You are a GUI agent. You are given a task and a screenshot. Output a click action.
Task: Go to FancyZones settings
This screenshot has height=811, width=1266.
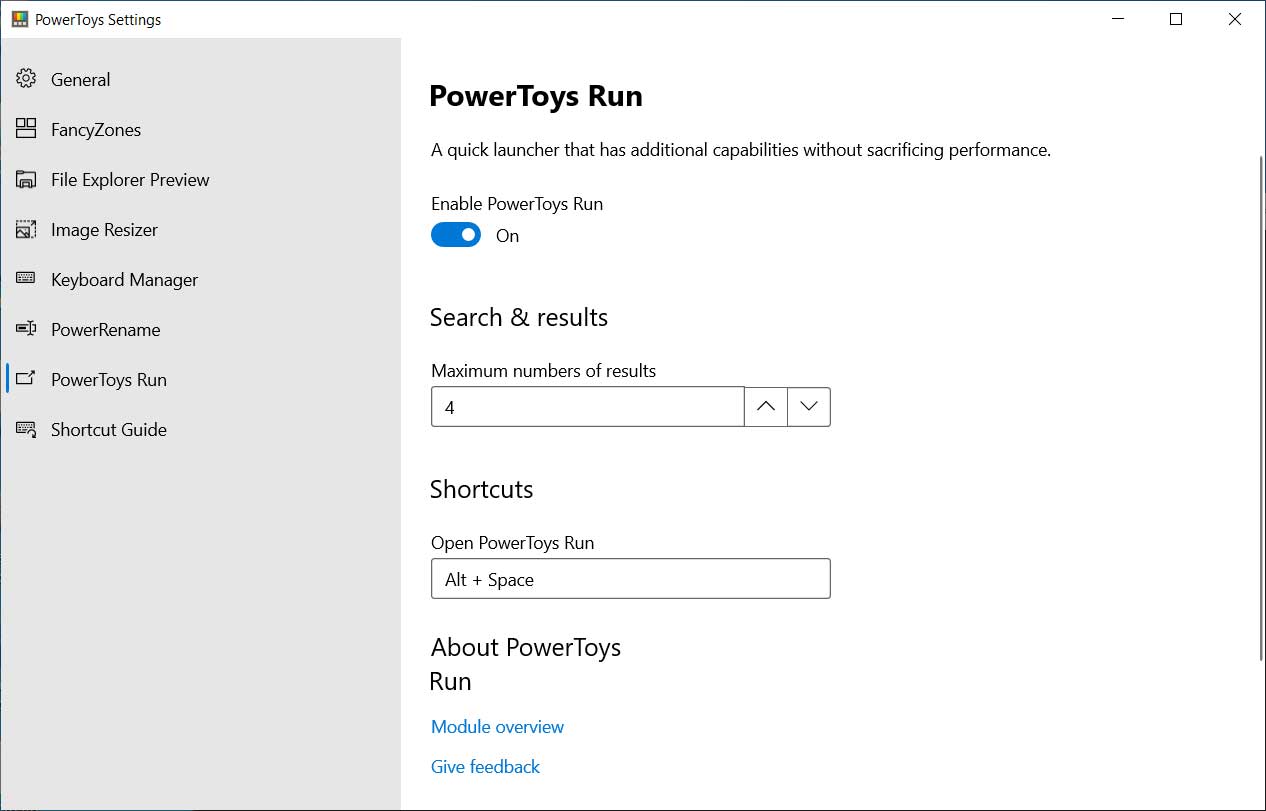(96, 130)
